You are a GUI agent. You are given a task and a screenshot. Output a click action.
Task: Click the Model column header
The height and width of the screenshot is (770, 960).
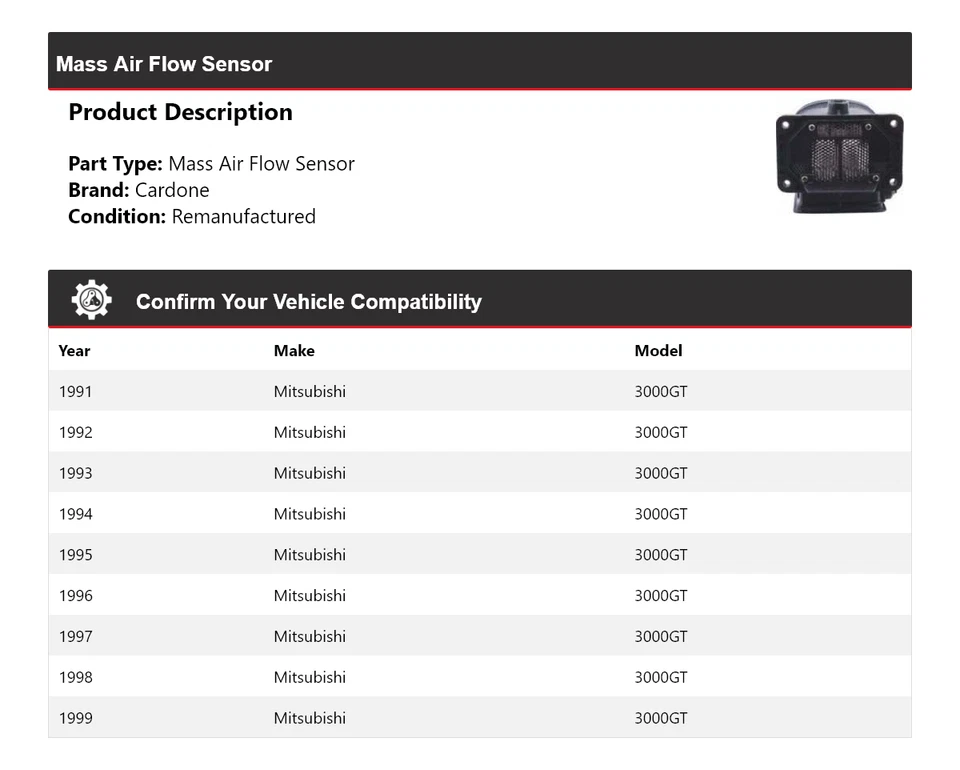tap(658, 351)
